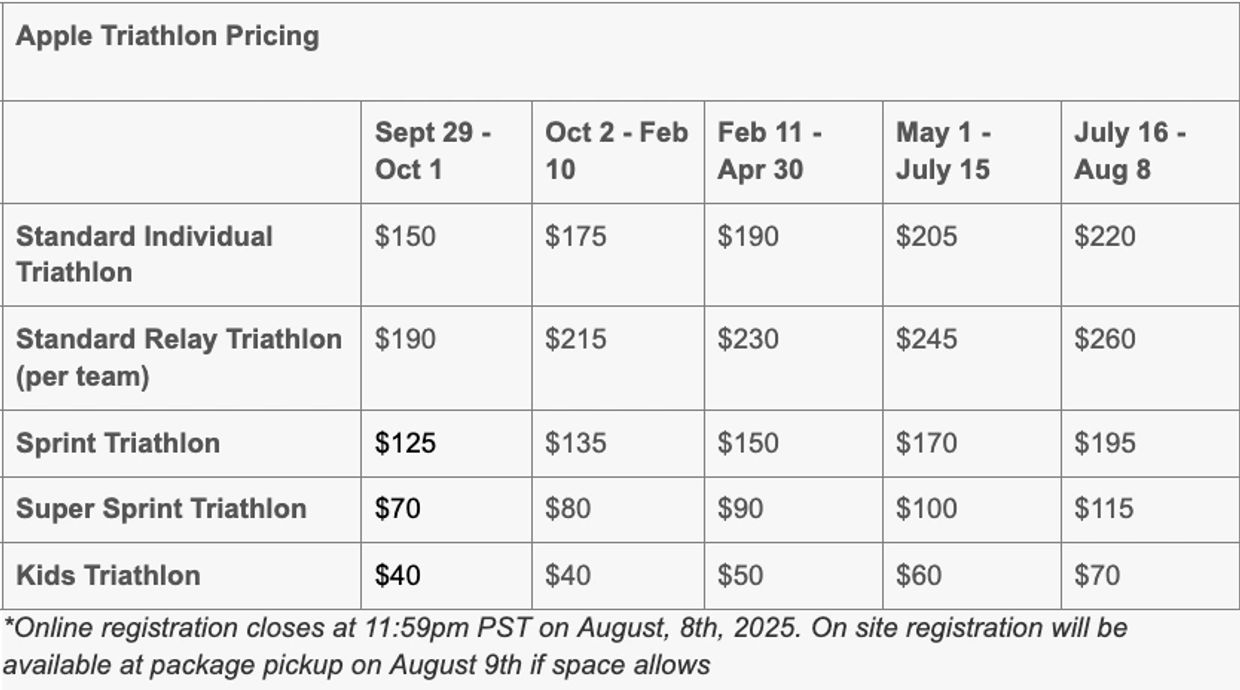
Task: Select the Super Sprint Triathlon row label
Action: (x=161, y=508)
